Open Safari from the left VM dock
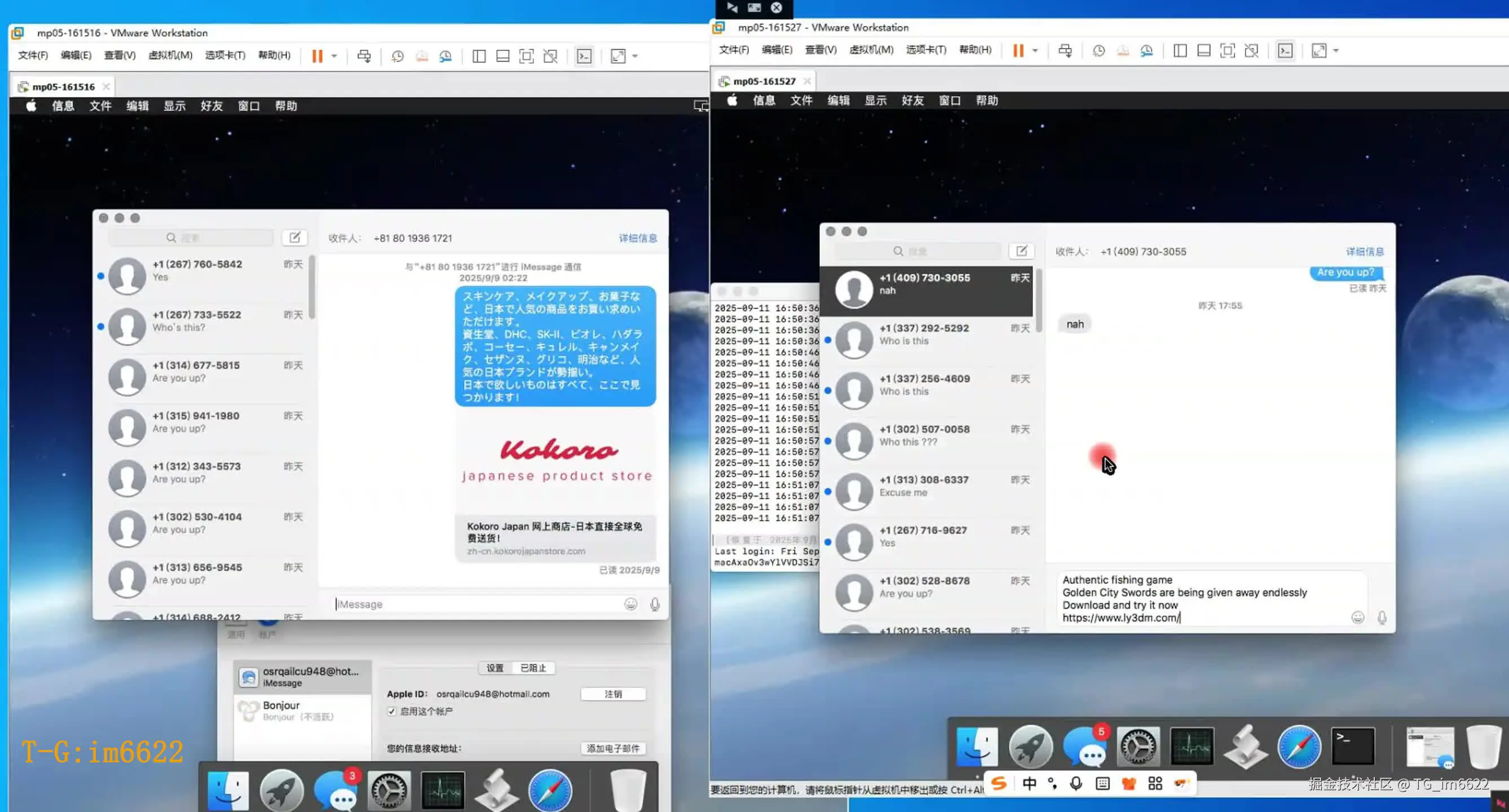This screenshot has width=1509, height=812. [549, 790]
